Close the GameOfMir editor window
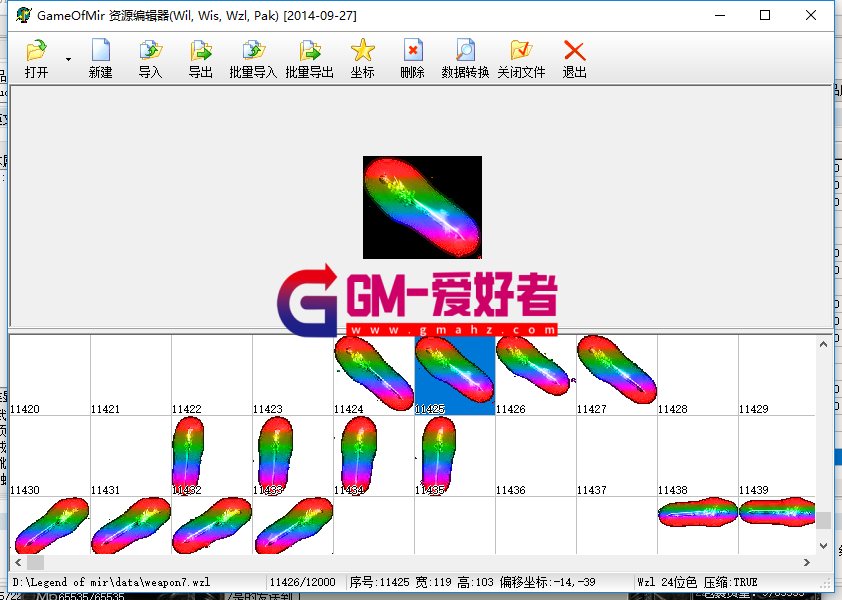842x600 pixels. pos(811,15)
